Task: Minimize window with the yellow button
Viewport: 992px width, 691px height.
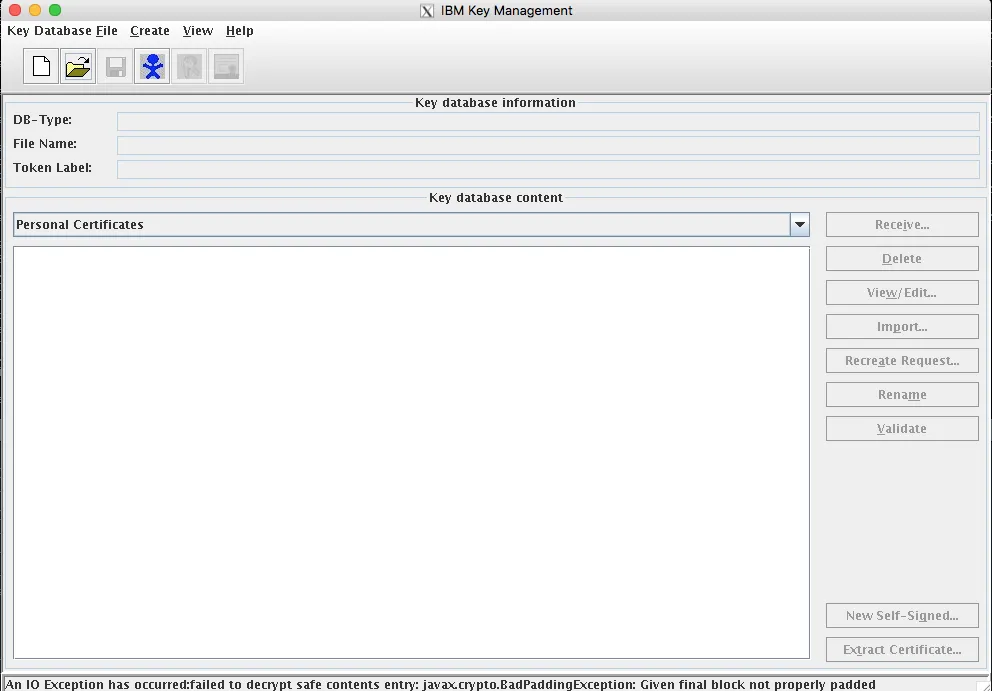Action: 35,10
